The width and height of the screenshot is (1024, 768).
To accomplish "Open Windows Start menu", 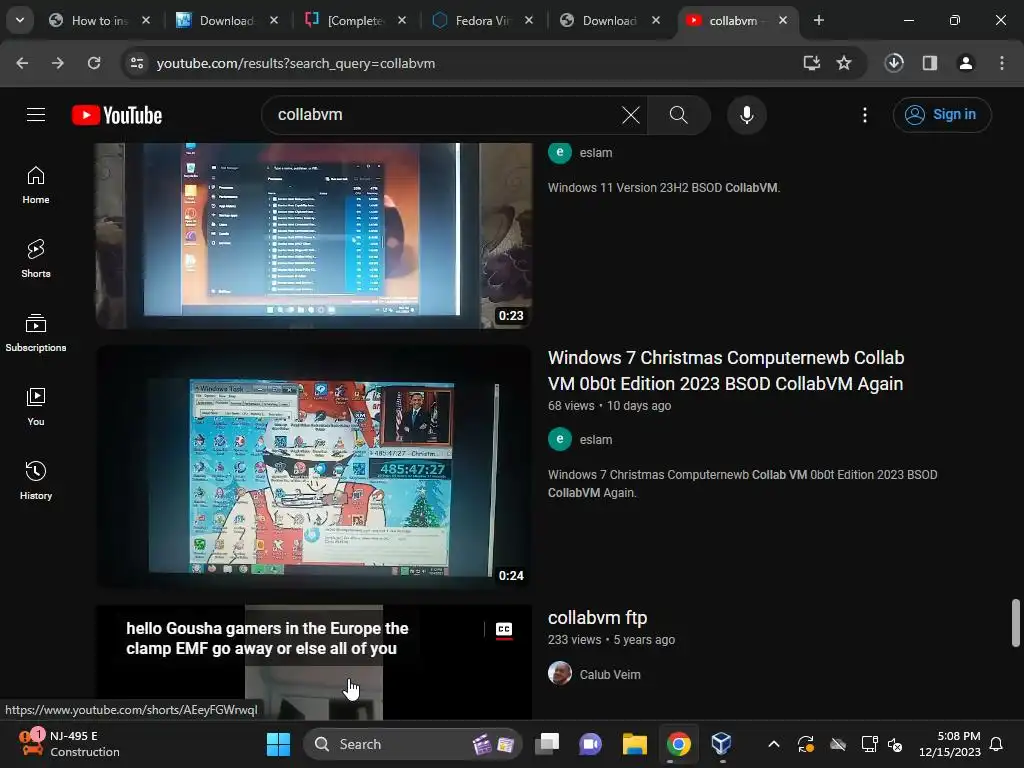I will tap(279, 744).
